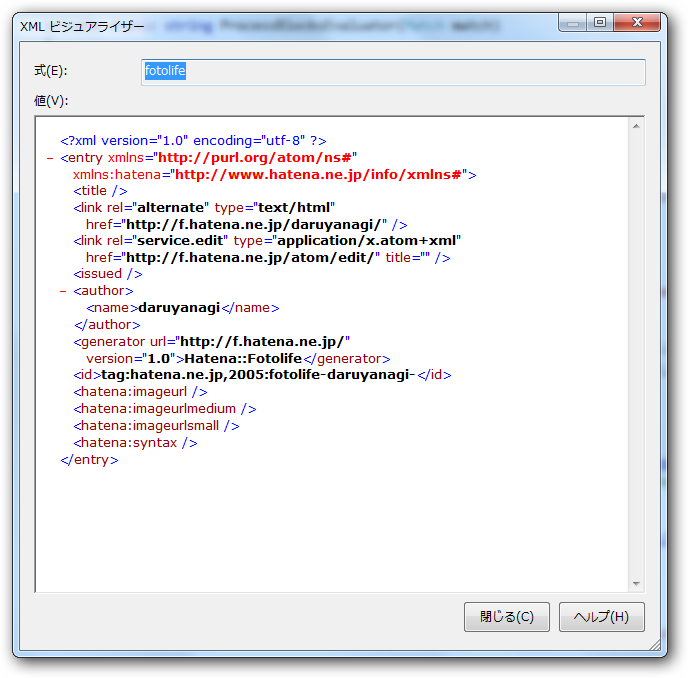The width and height of the screenshot is (688, 678).
Task: Click the xmlns:hatena namespace URL
Action: [318, 175]
